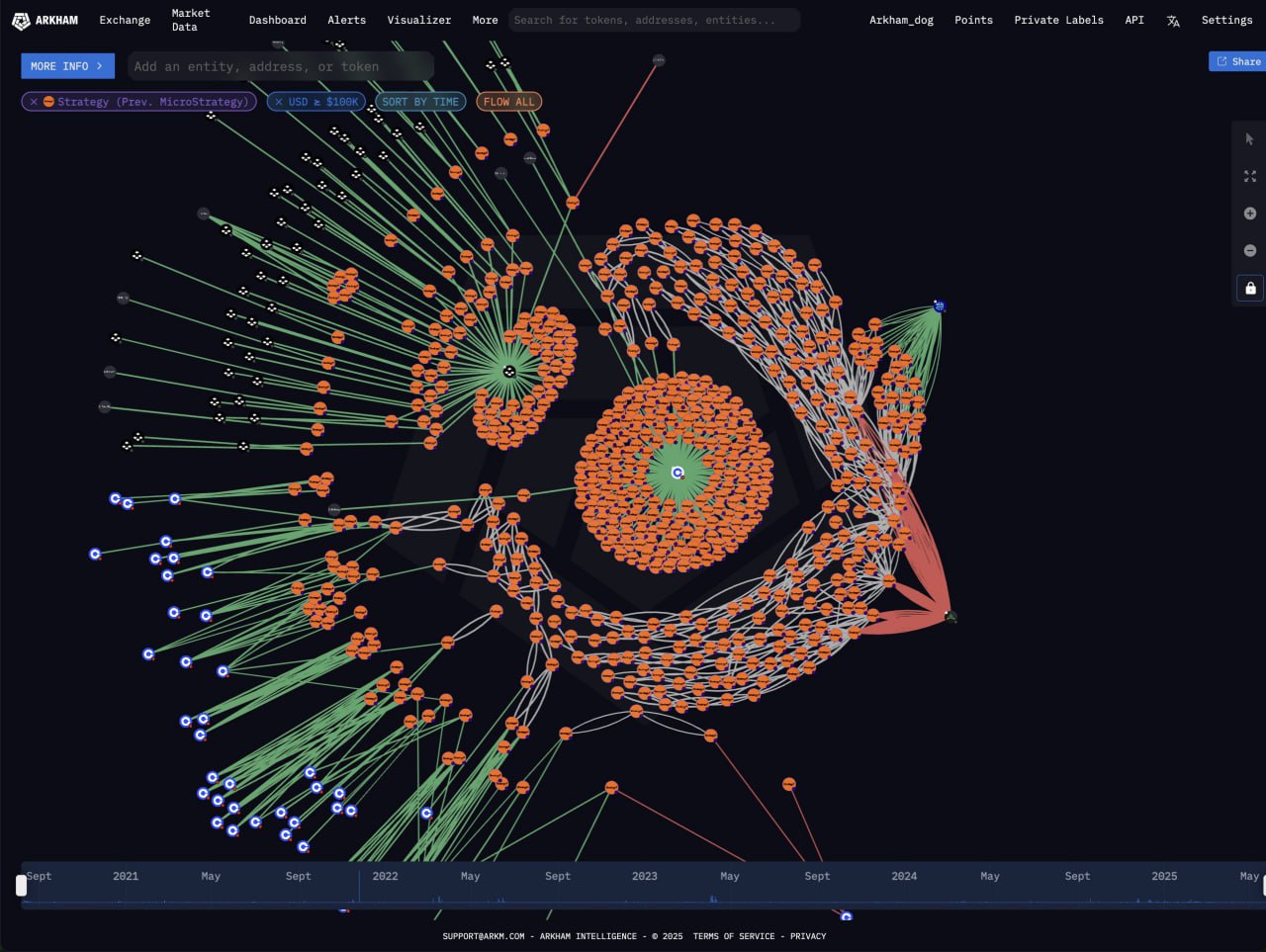This screenshot has width=1266, height=952.
Task: Open Private Labels
Action: (x=1058, y=20)
